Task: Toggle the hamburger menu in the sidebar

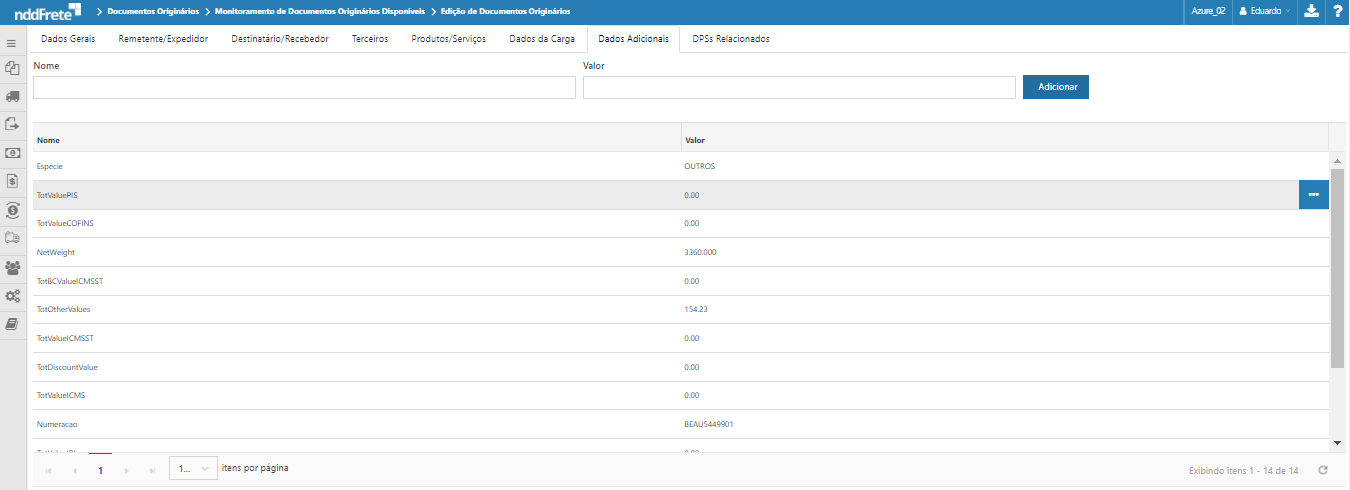Action: click(12, 44)
